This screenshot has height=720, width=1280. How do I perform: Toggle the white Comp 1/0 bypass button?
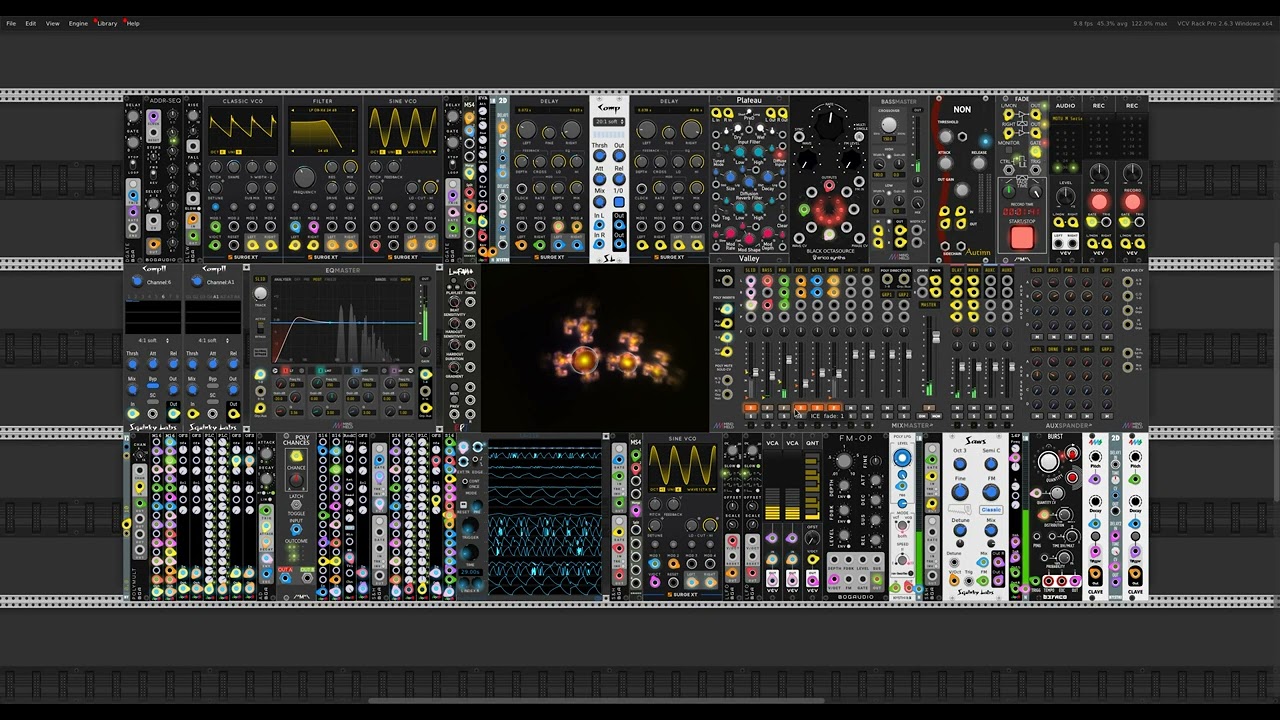pyautogui.click(x=619, y=202)
